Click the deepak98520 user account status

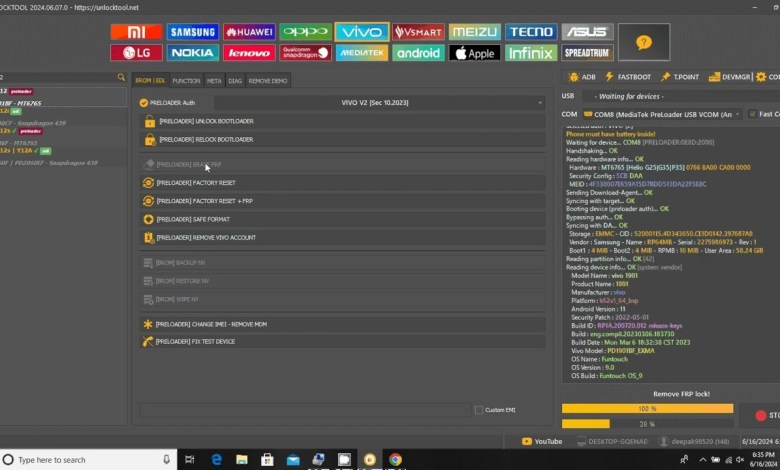[x=694, y=441]
